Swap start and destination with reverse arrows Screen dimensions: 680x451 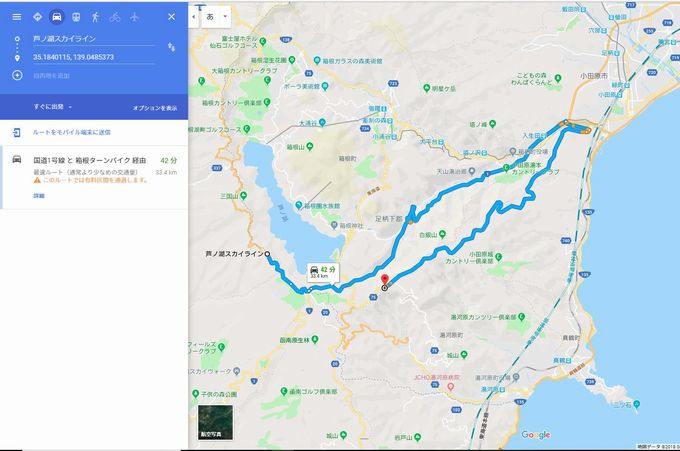[x=171, y=47]
